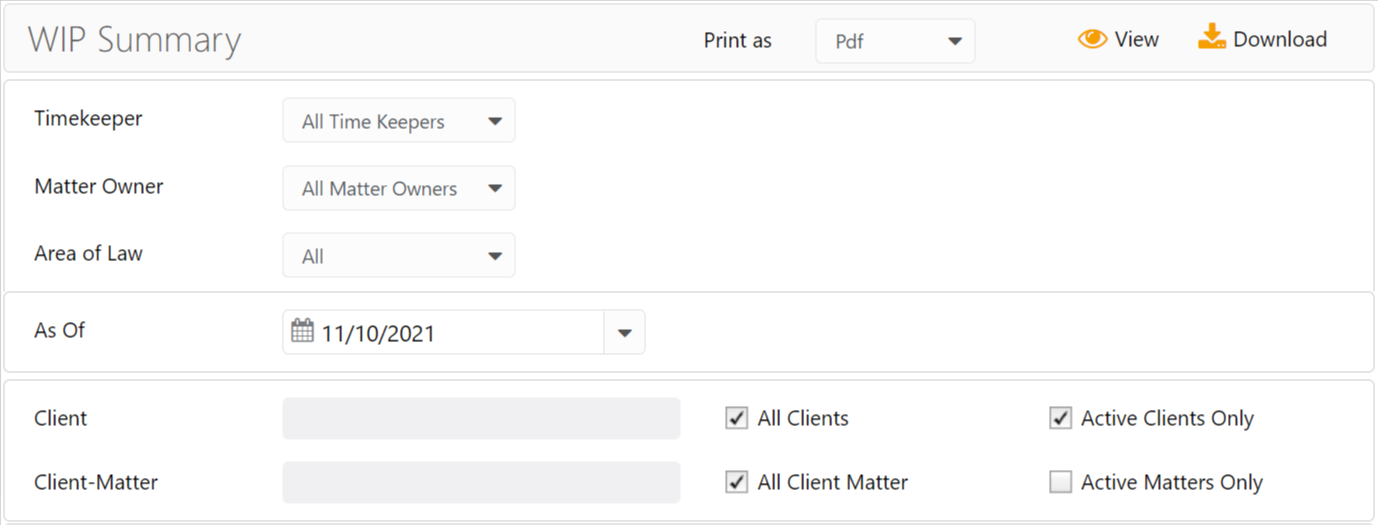Open the All Matter Owners dropdown
This screenshot has height=525, width=1378.
pyautogui.click(x=398, y=189)
